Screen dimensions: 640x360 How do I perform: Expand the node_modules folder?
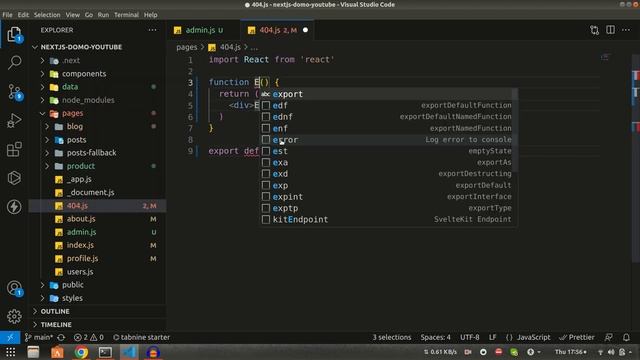coord(43,100)
